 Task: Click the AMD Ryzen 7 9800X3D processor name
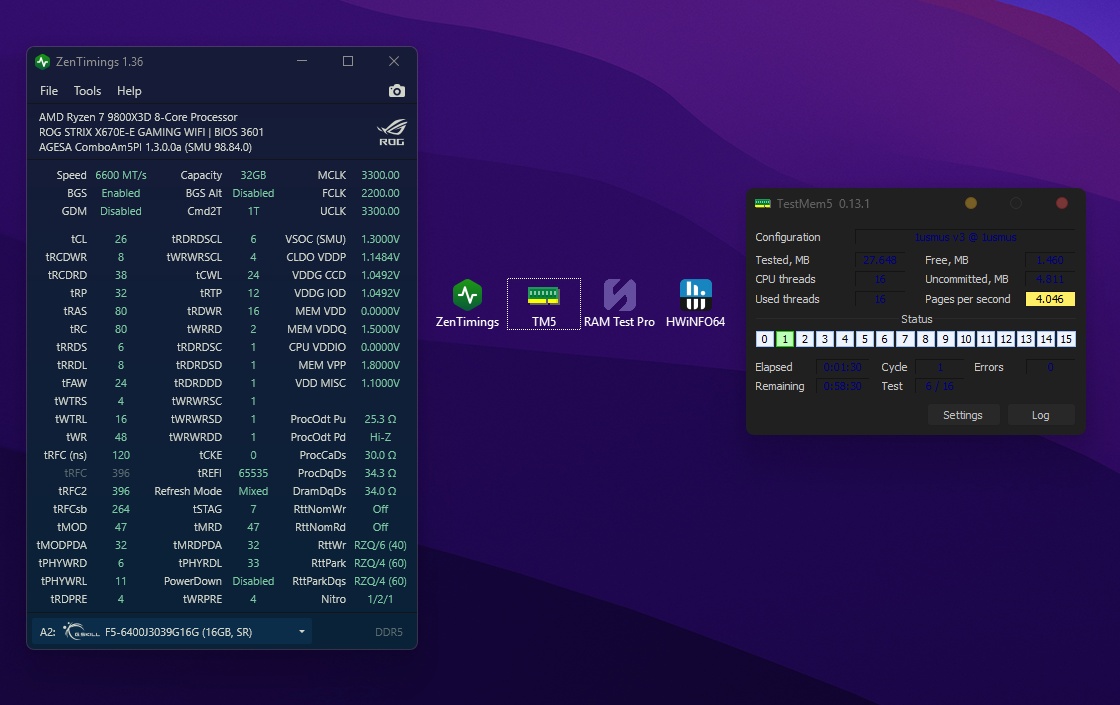(x=138, y=117)
